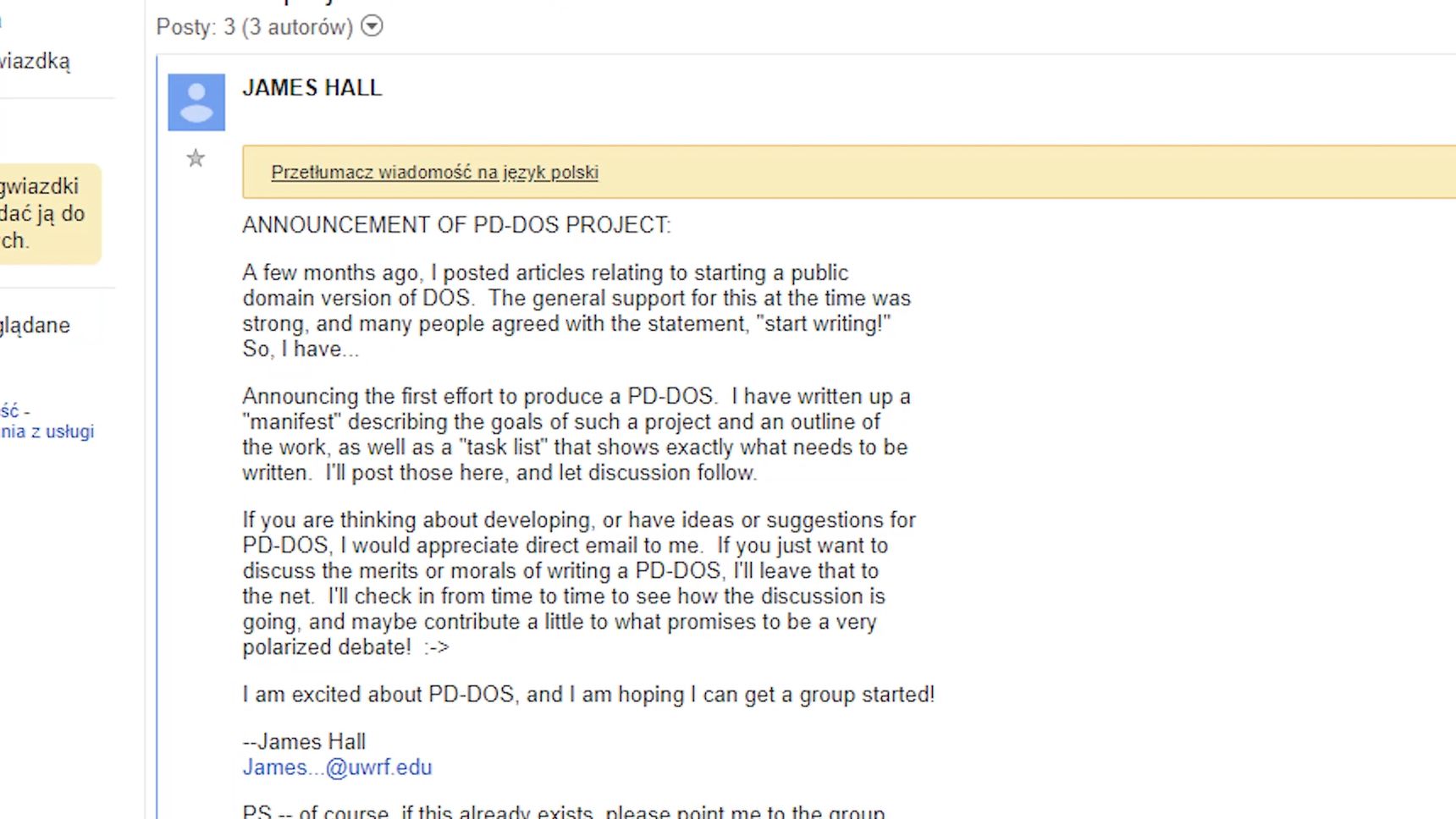Click the paragraph starting 'Announcing the first effort'
The image size is (1456, 819).
pyautogui.click(x=576, y=434)
